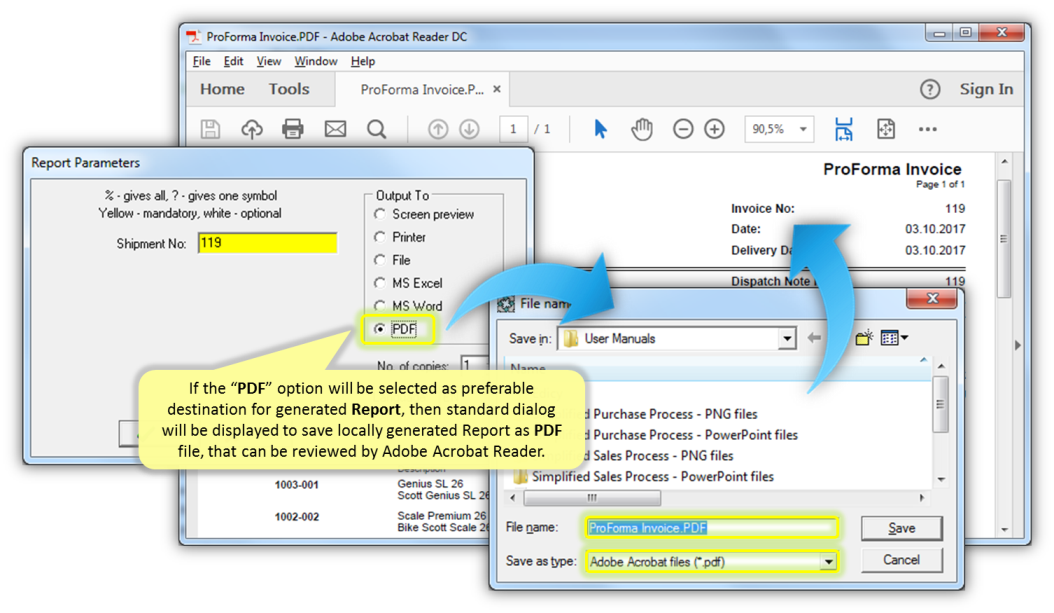
Task: Select Simplified Sales Process - PowerPoint files folder
Action: [x=643, y=477]
